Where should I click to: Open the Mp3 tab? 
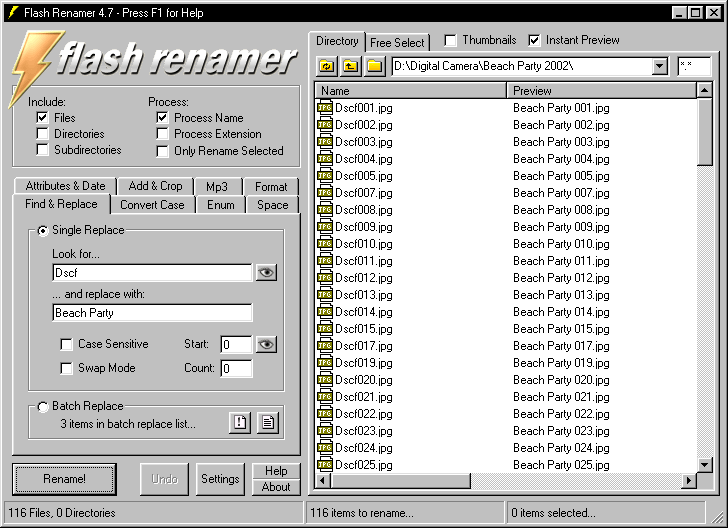click(x=217, y=187)
